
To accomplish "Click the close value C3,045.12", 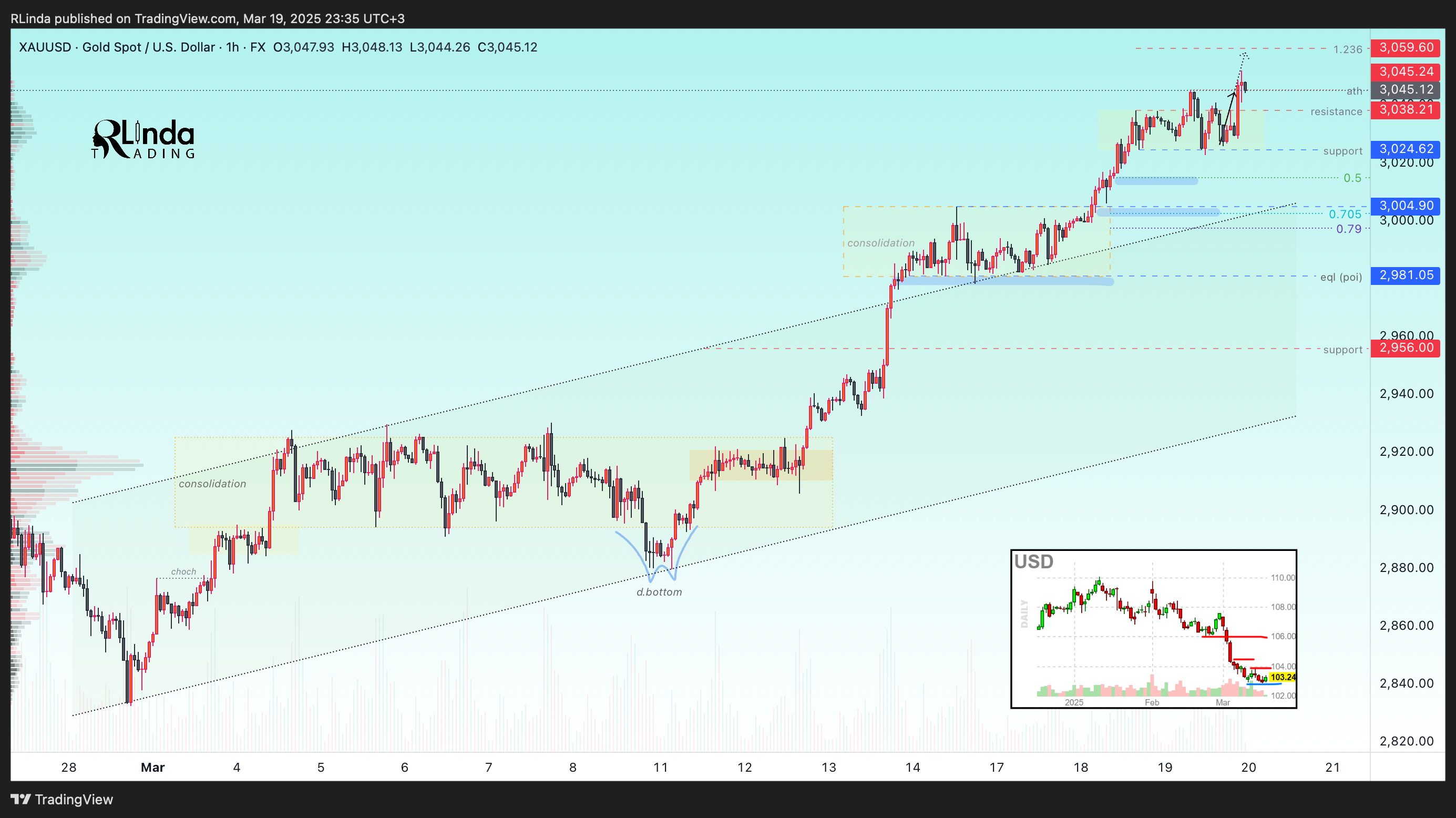I will 508,47.
